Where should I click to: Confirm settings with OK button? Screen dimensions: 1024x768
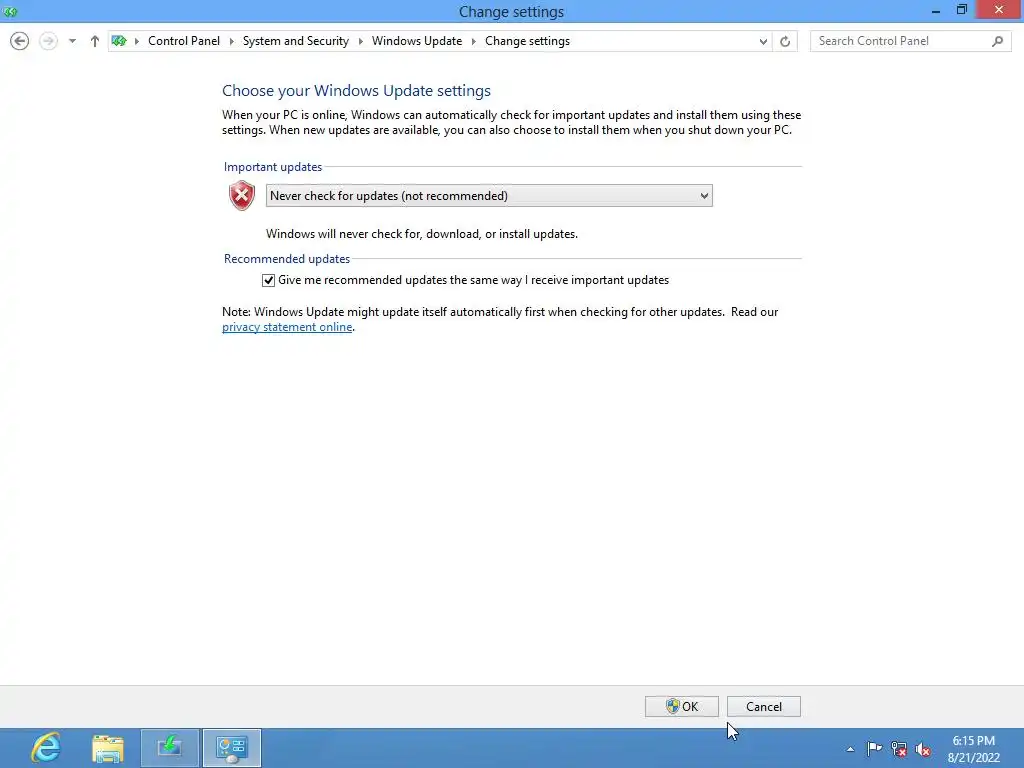point(682,707)
